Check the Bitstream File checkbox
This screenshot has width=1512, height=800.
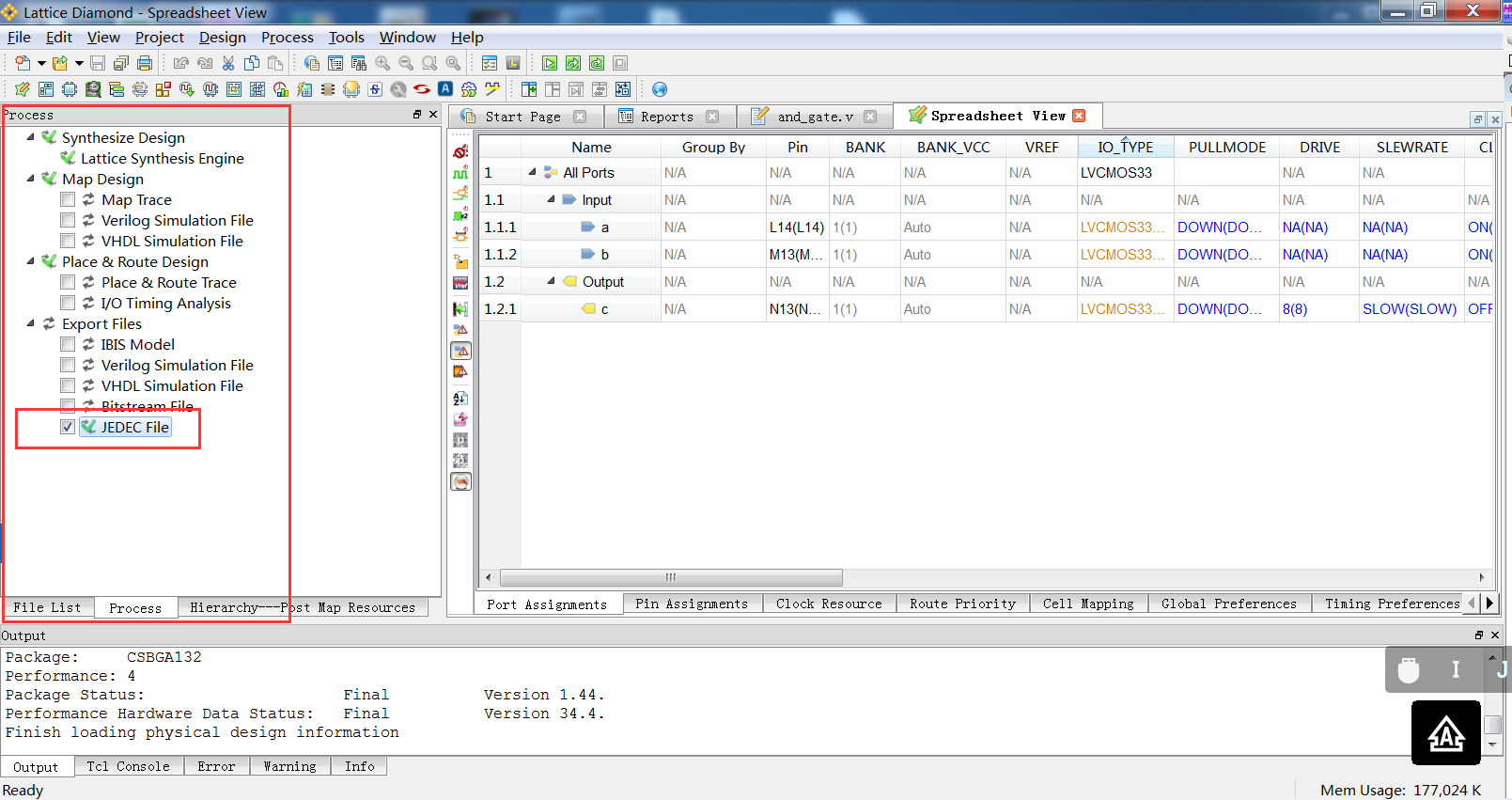[68, 406]
